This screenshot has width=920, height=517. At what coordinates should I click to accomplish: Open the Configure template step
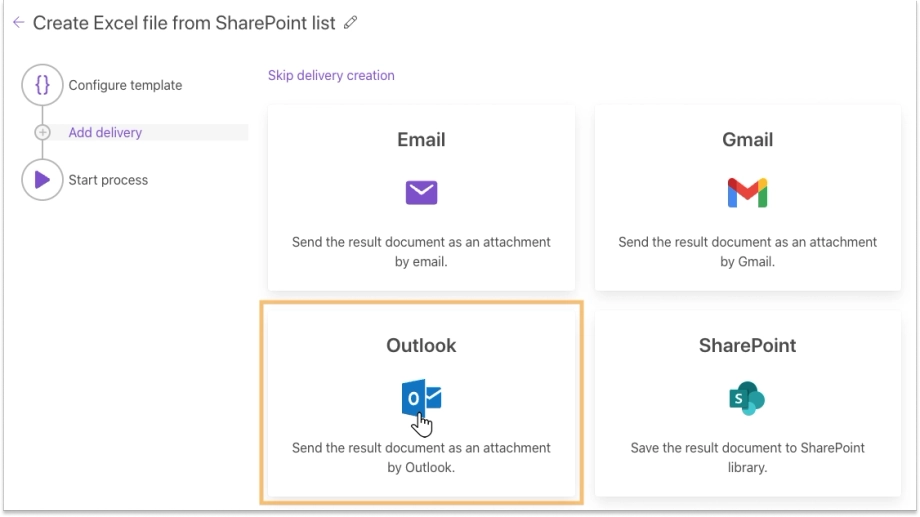click(125, 85)
